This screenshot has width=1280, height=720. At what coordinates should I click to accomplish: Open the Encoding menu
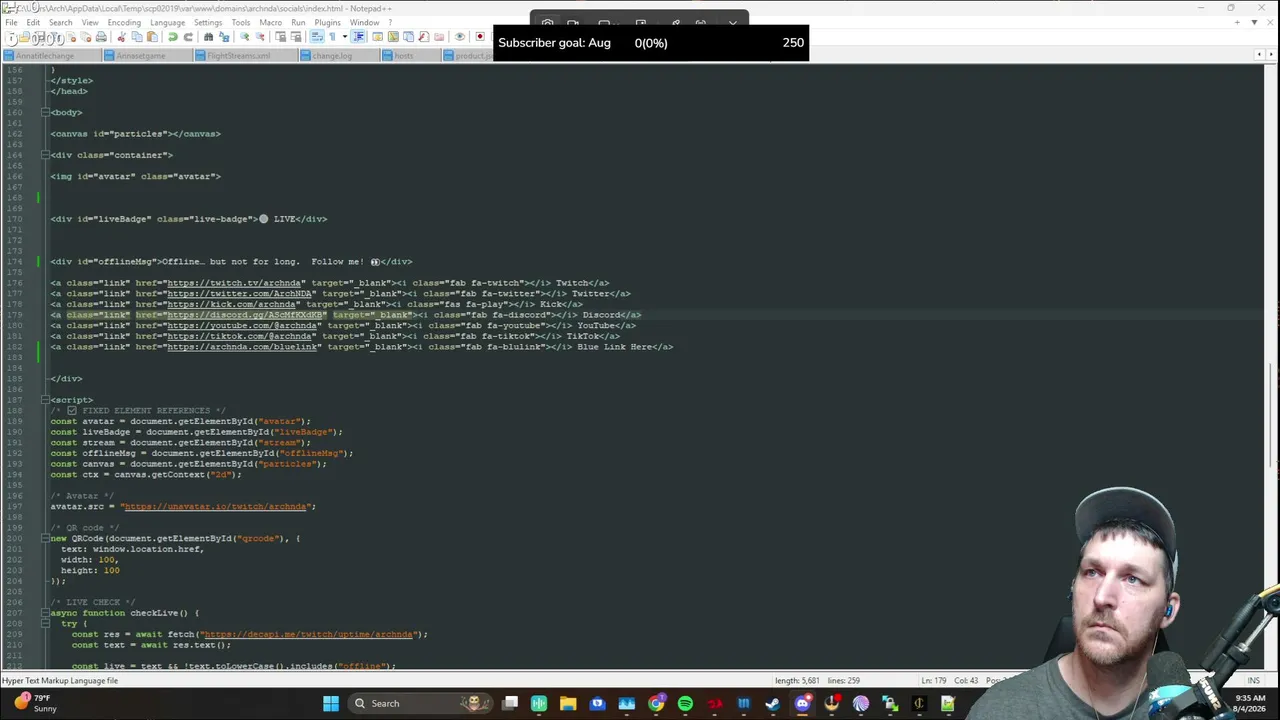pyautogui.click(x=124, y=22)
